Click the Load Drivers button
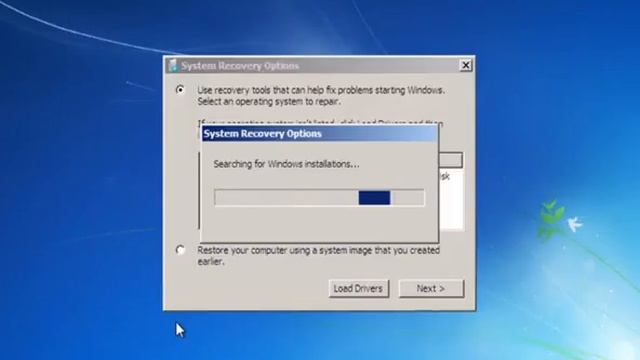Viewport: 640px width, 360px height. point(358,289)
